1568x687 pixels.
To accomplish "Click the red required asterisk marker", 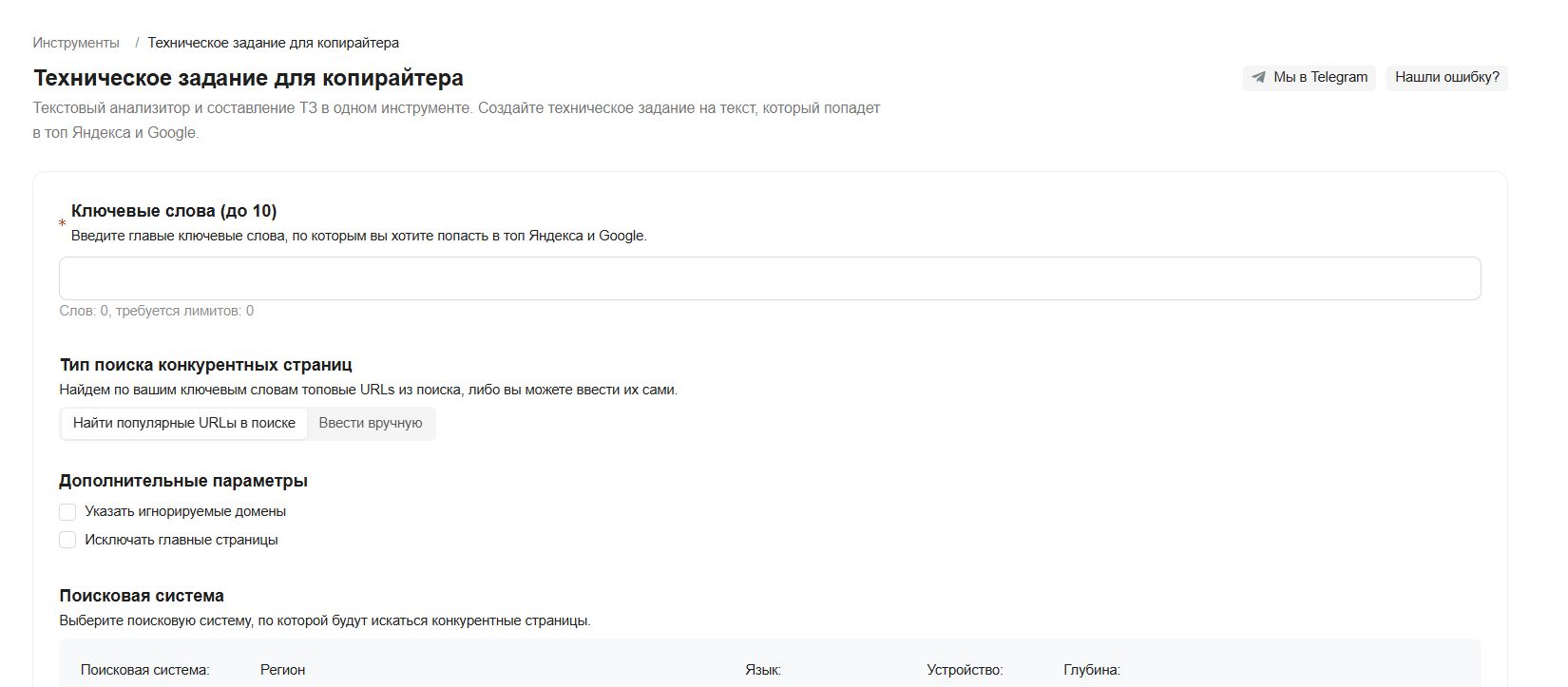I will pyautogui.click(x=63, y=224).
